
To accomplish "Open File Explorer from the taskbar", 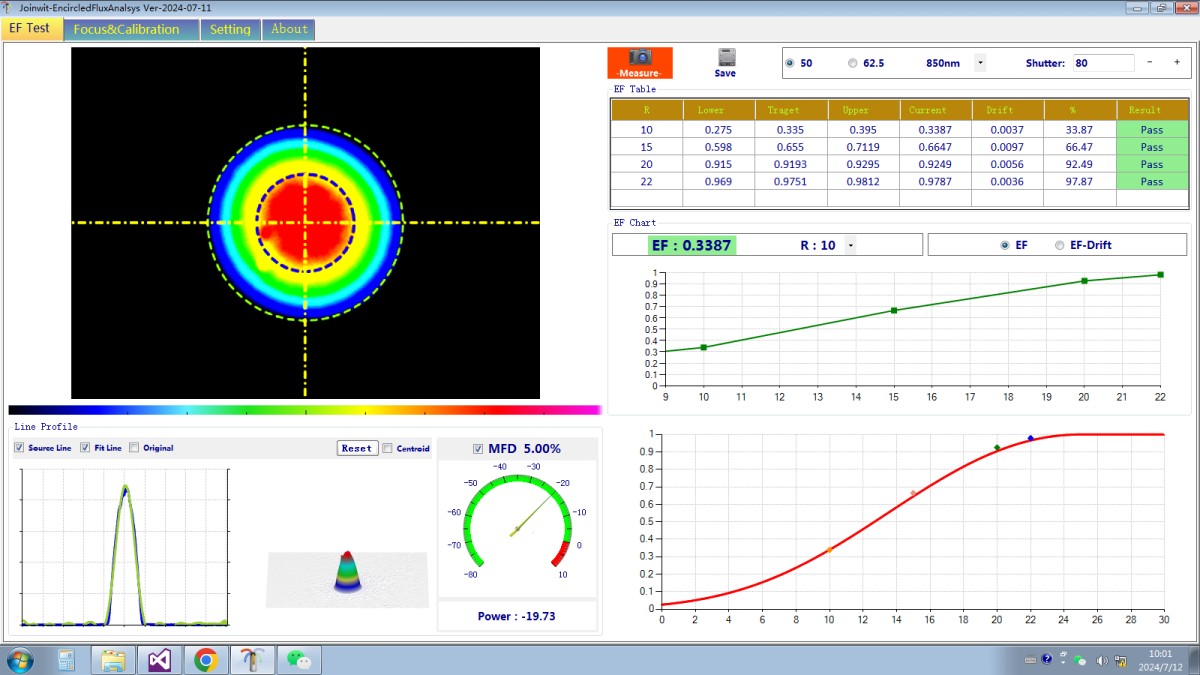I will 113,659.
